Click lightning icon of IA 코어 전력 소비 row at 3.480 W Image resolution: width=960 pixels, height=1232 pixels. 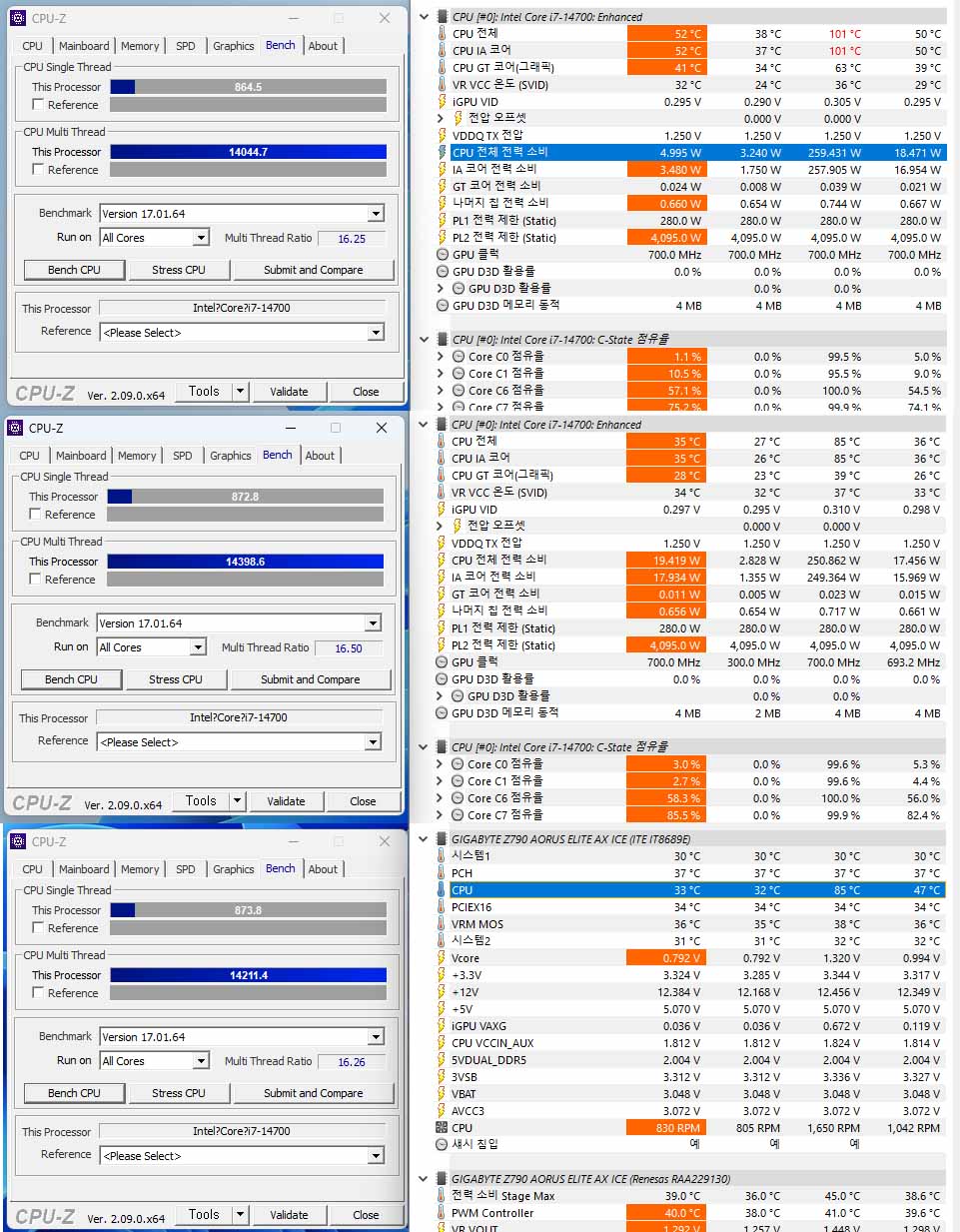(x=443, y=169)
